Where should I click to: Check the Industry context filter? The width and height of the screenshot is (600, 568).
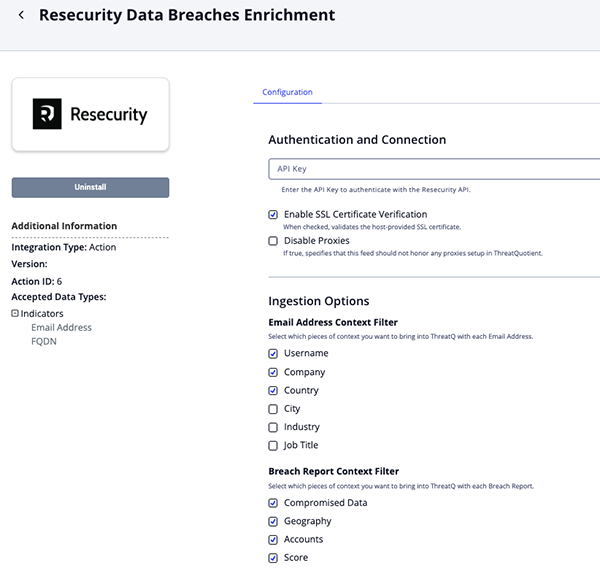coord(273,427)
